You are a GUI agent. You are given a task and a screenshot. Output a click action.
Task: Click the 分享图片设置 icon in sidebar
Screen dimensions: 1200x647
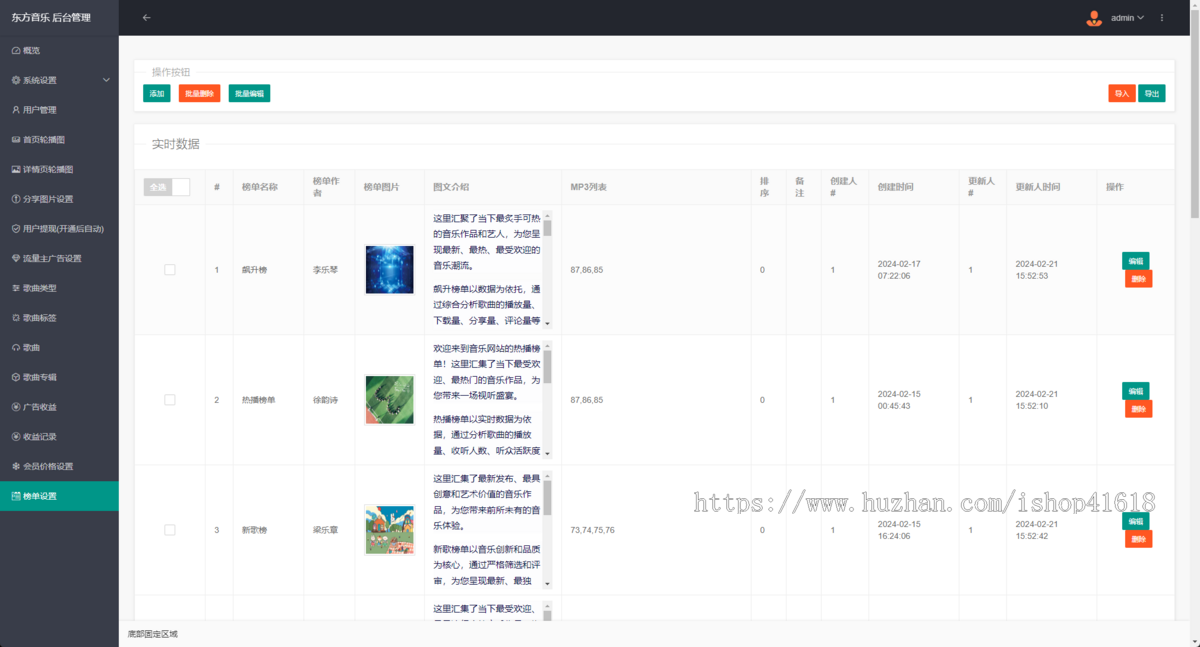(16, 199)
